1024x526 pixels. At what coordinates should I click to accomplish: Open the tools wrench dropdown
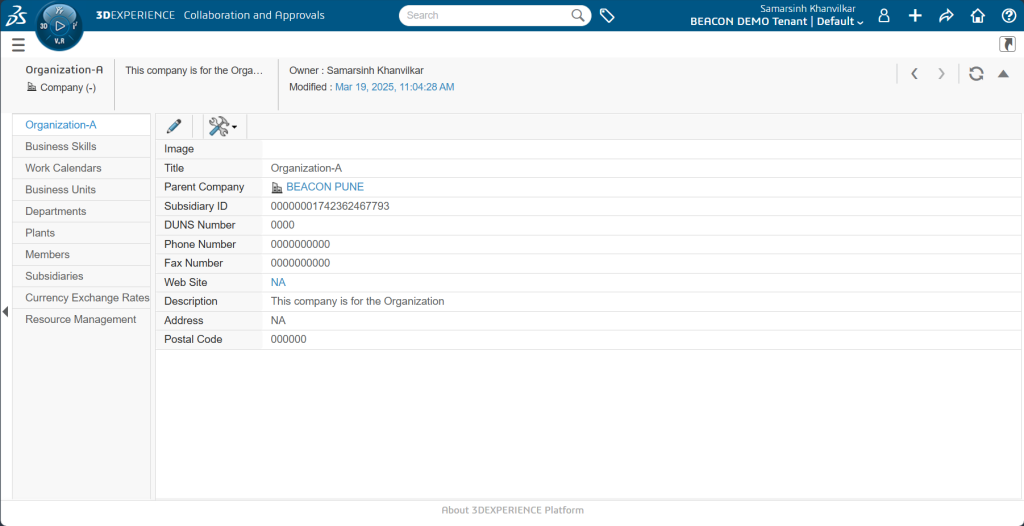click(x=222, y=126)
